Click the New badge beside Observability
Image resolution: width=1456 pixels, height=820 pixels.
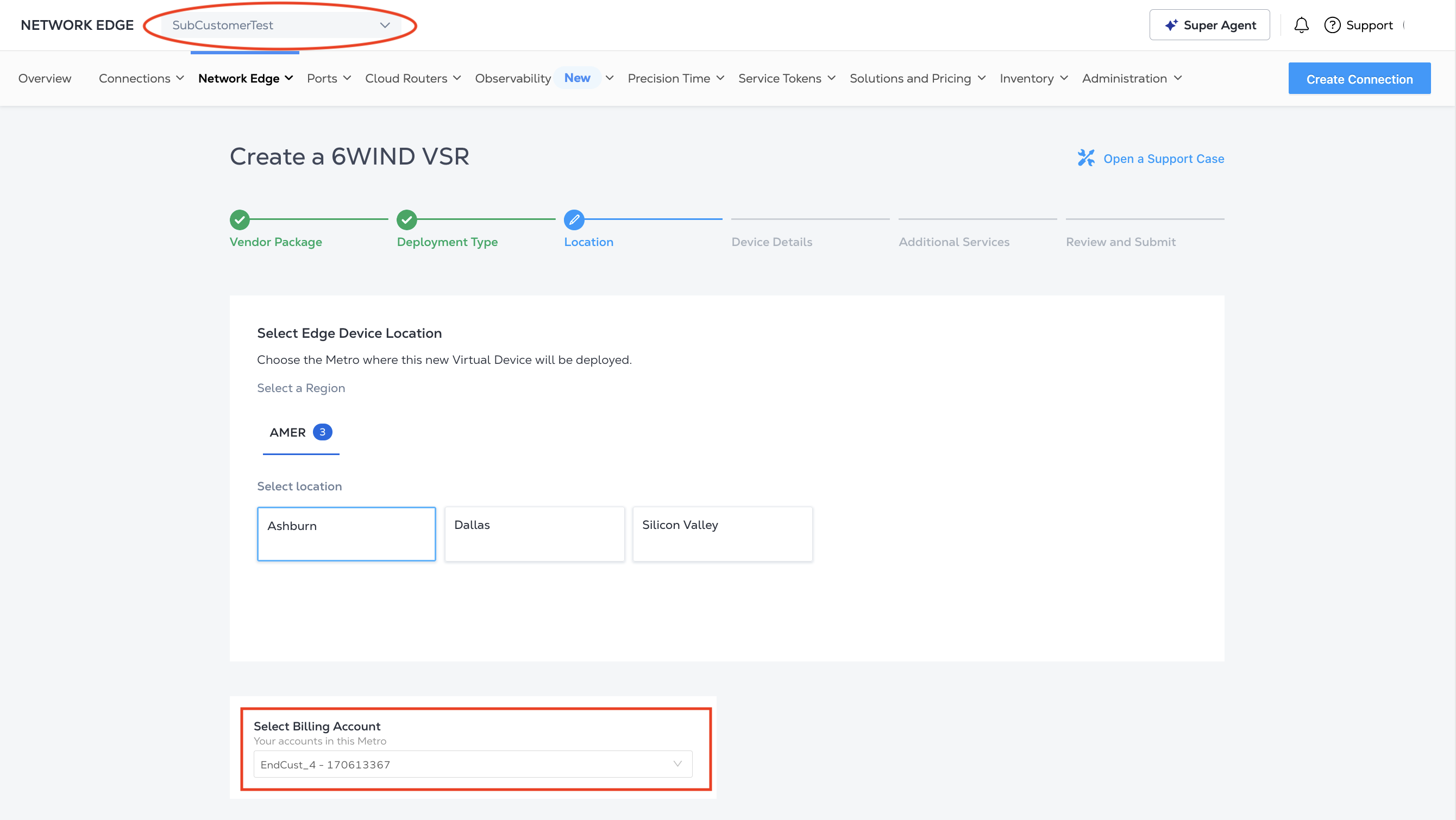tap(577, 78)
